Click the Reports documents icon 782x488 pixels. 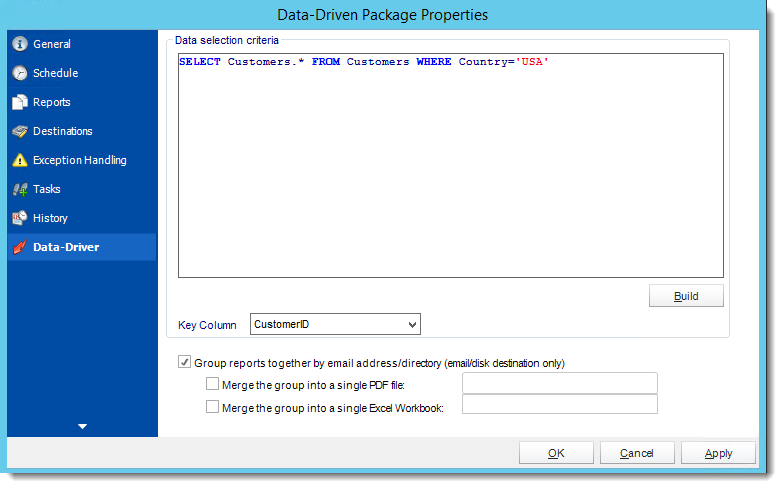point(20,102)
